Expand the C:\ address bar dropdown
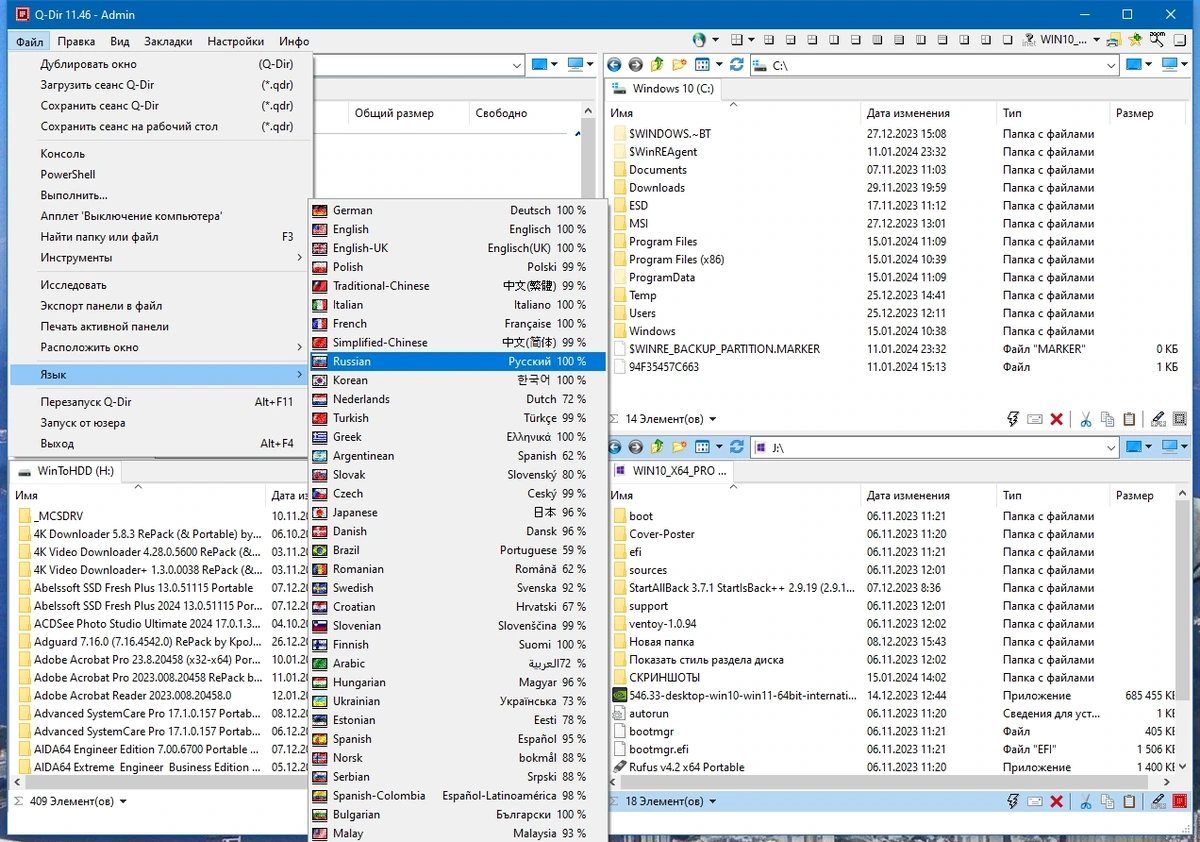The image size is (1200, 842). tap(1111, 65)
